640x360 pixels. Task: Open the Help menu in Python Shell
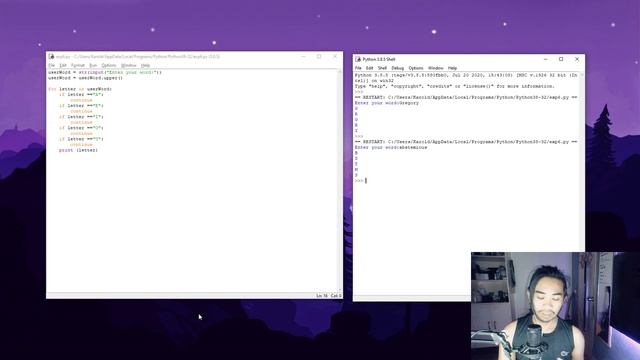tap(452, 68)
